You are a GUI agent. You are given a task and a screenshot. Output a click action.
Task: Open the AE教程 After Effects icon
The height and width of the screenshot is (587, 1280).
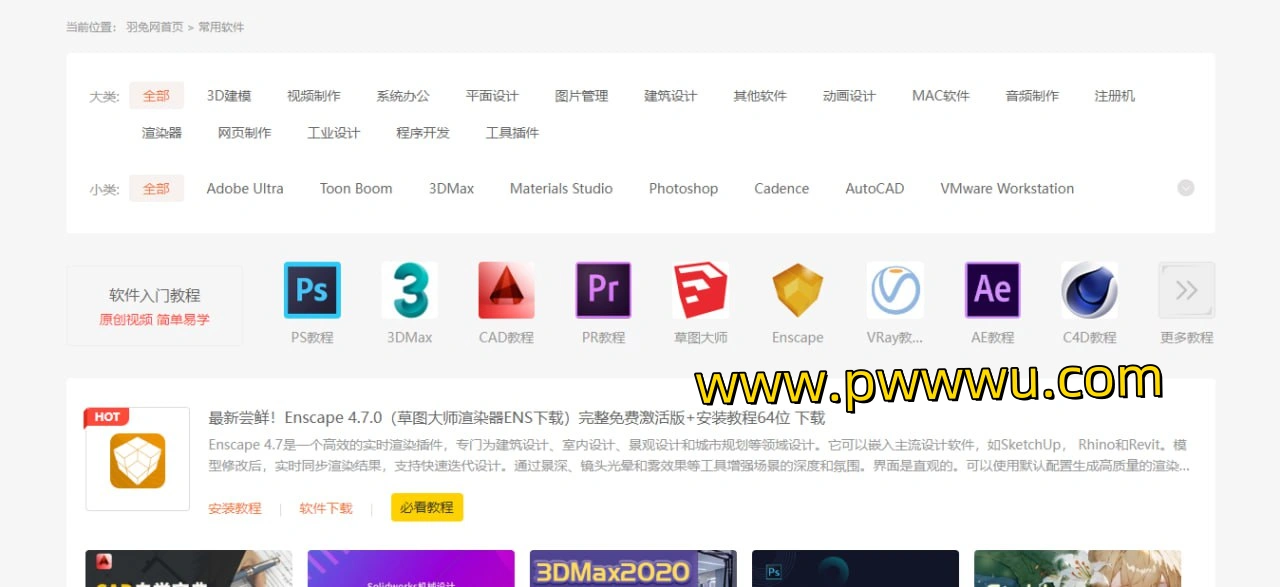[x=993, y=290]
